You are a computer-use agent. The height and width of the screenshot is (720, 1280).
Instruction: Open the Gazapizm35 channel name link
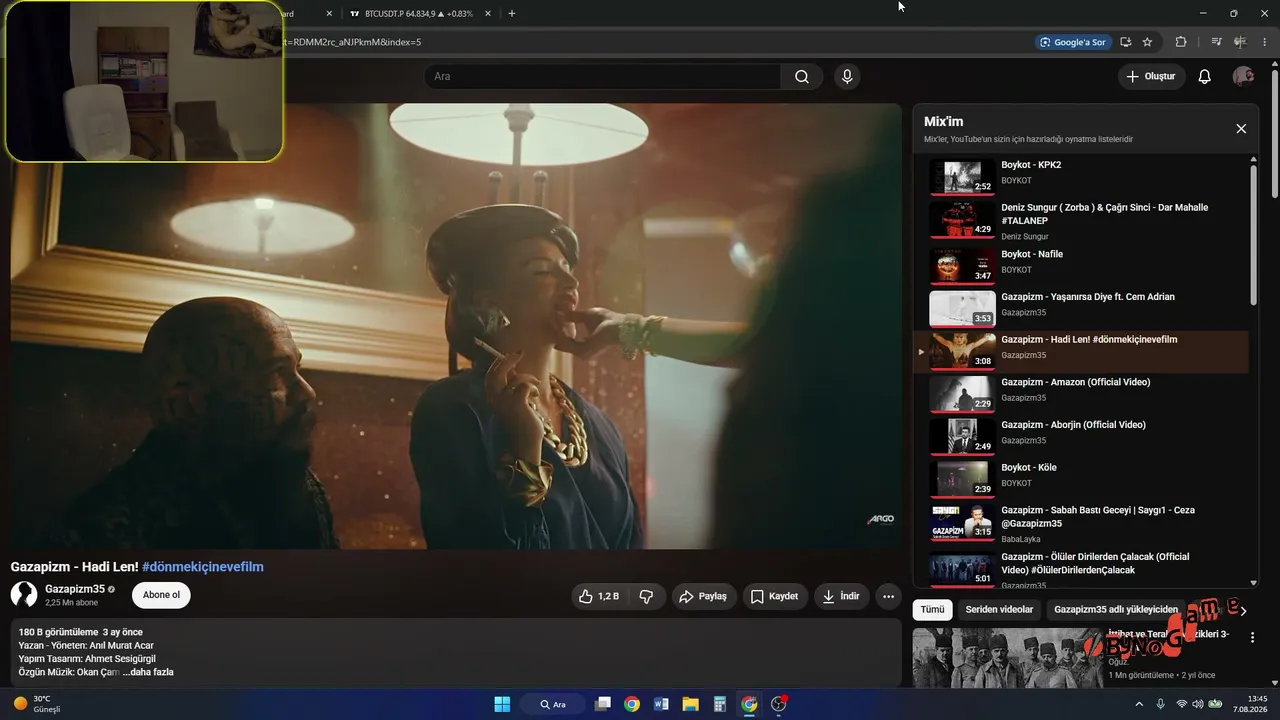[75, 589]
